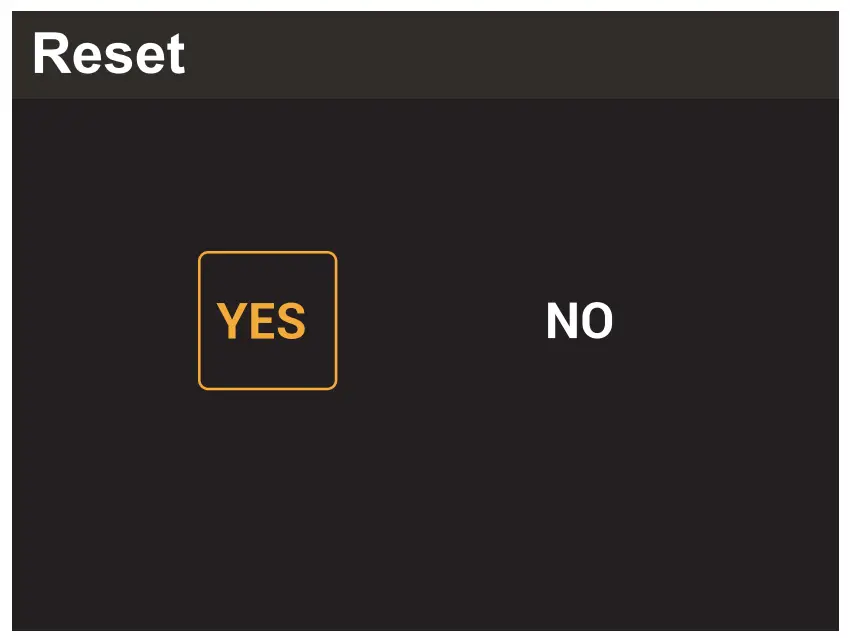Answer NO to the Reset question
The height and width of the screenshot is (638, 850).
tap(579, 322)
